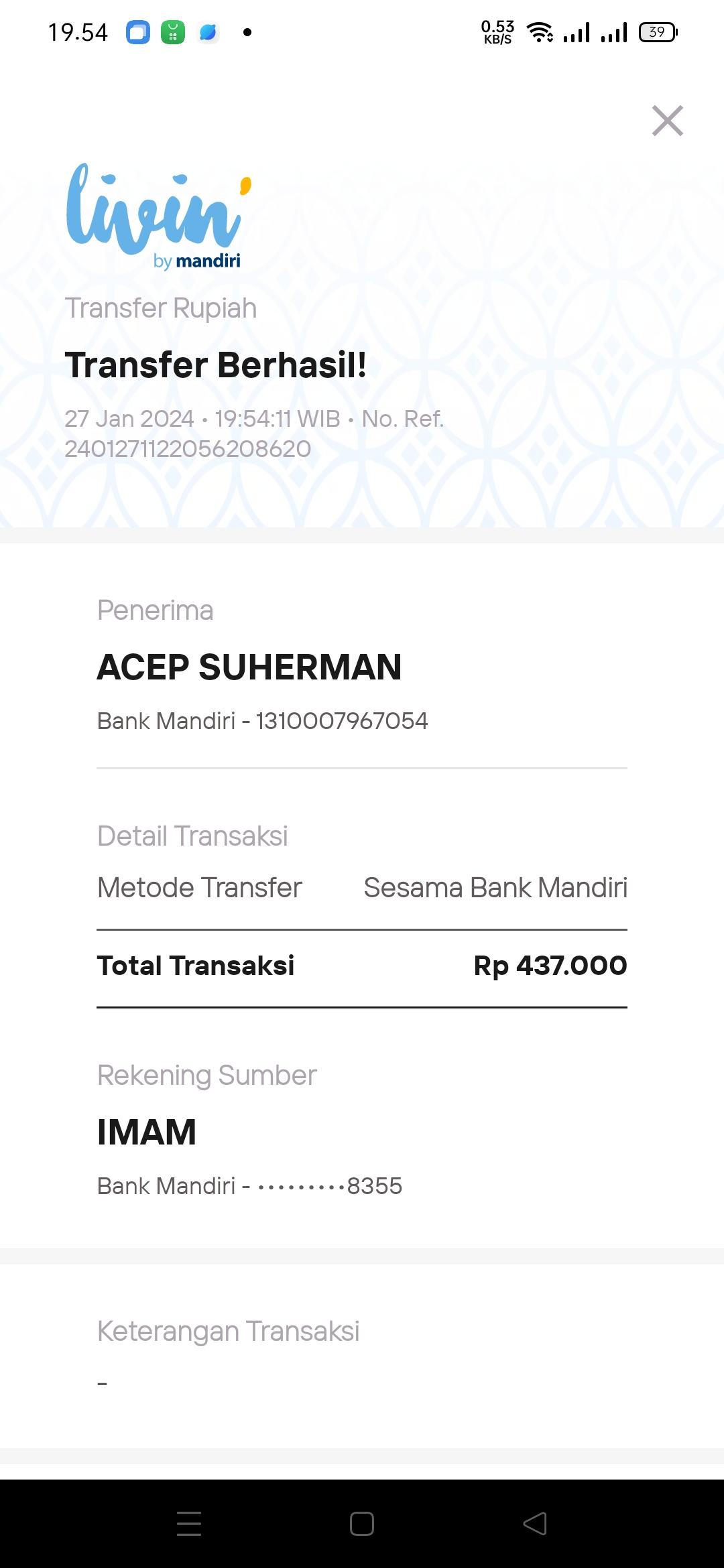This screenshot has height=1568, width=724.
Task: Tap the green notification icon in status bar
Action: pos(173,32)
